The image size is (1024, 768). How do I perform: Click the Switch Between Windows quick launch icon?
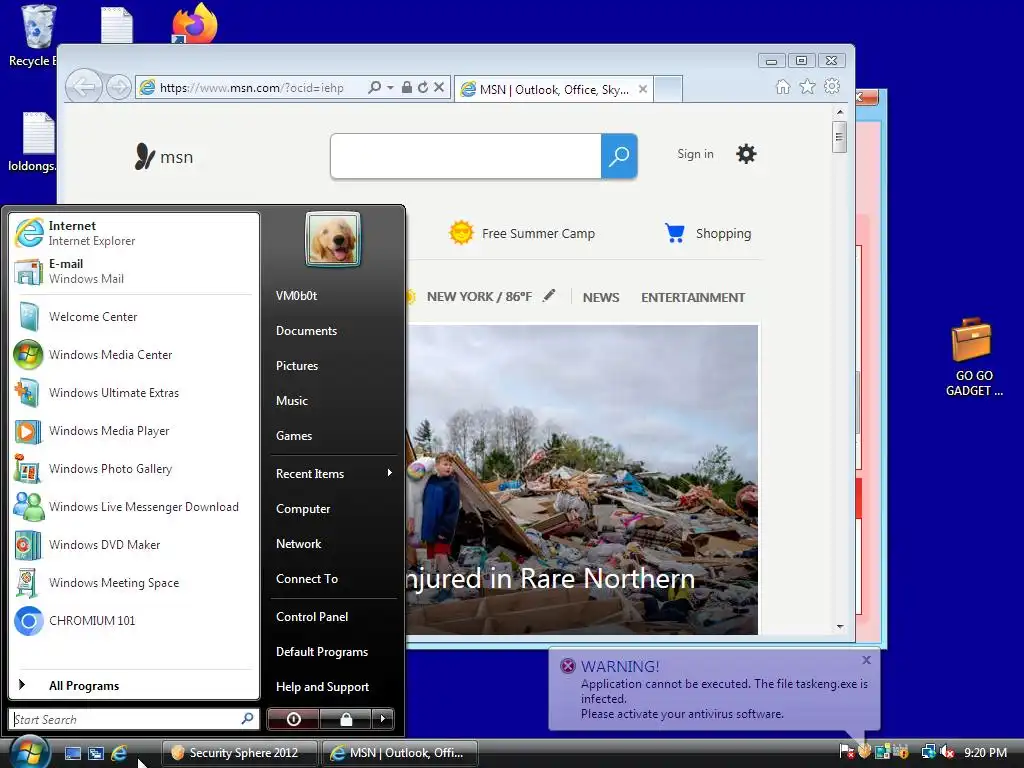pos(96,753)
